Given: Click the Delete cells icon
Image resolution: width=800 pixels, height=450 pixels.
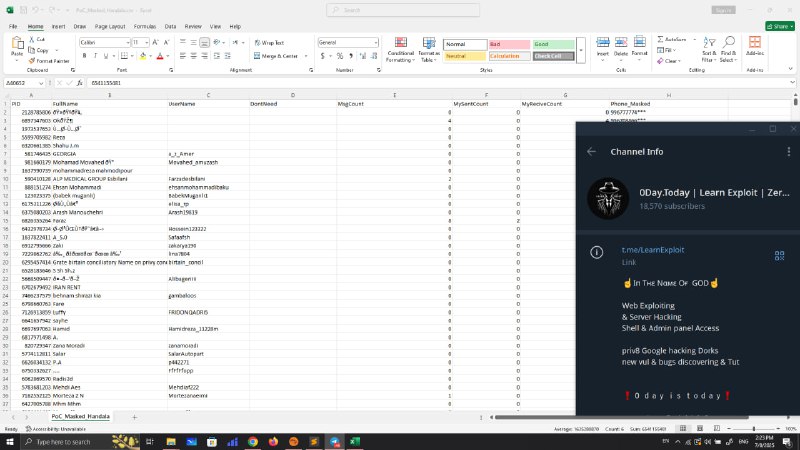Looking at the screenshot, I should 621,42.
